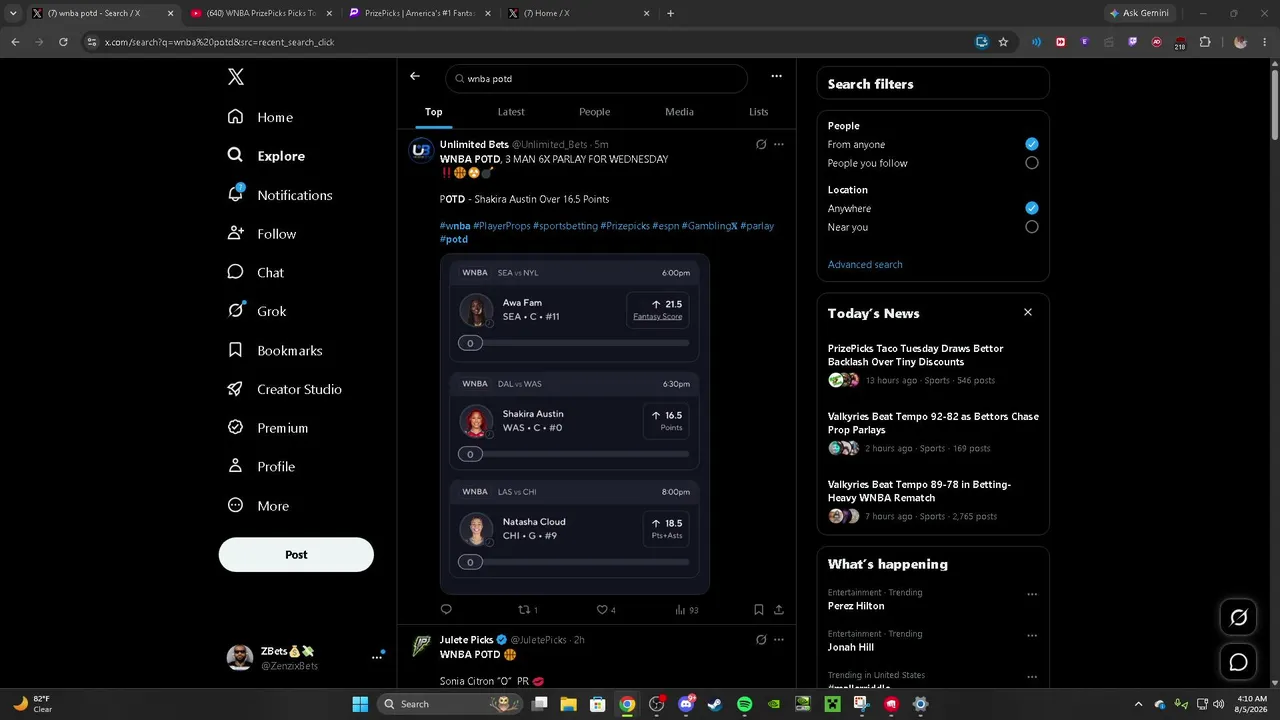This screenshot has width=1280, height=720.
Task: Open Notifications in the sidebar
Action: 280,195
